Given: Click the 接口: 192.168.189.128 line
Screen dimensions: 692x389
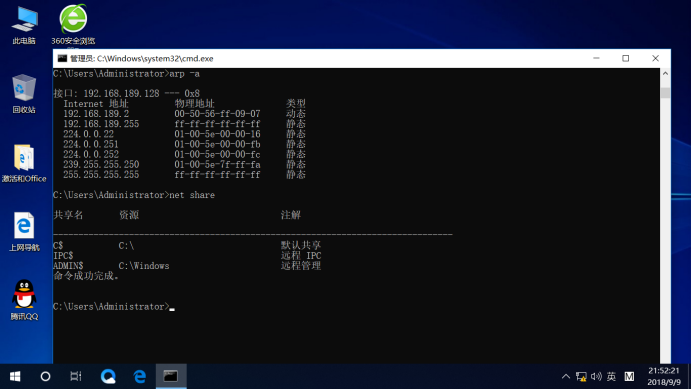Looking at the screenshot, I should [126, 94].
